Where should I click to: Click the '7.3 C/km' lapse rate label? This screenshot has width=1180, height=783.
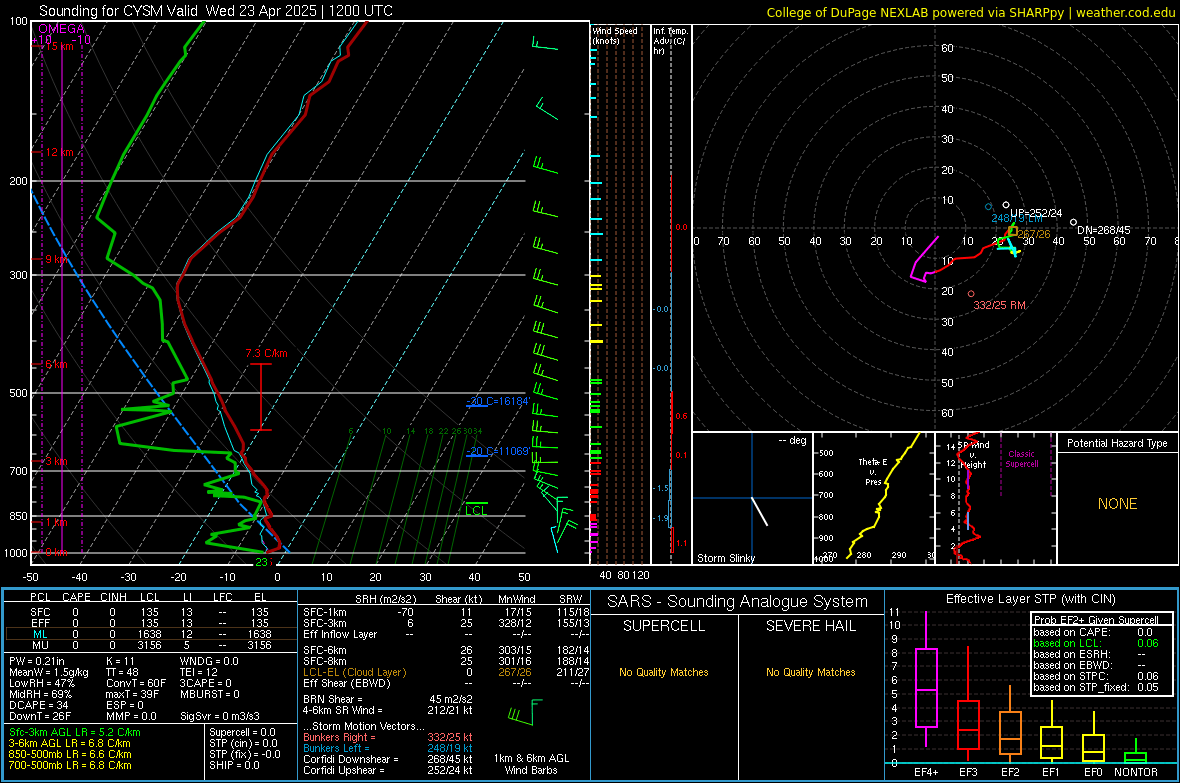click(266, 353)
